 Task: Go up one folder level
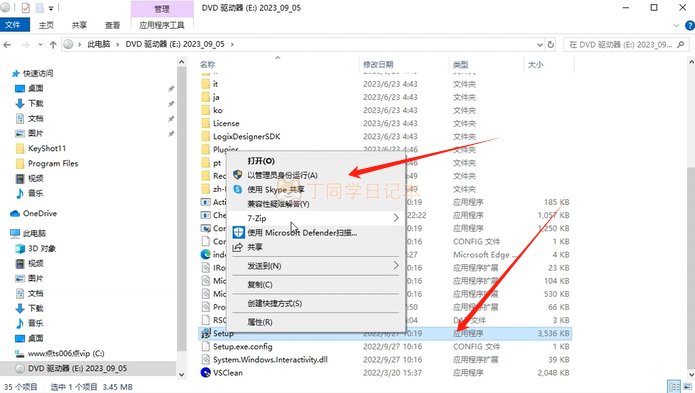(x=53, y=45)
